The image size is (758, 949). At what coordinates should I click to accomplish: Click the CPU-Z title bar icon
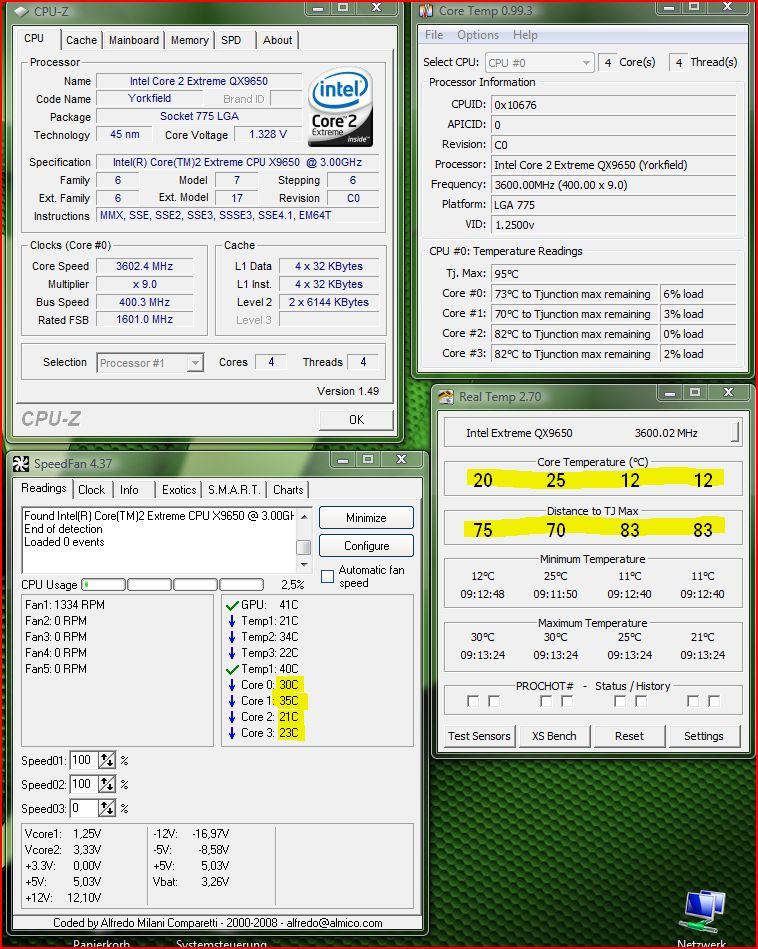22,11
